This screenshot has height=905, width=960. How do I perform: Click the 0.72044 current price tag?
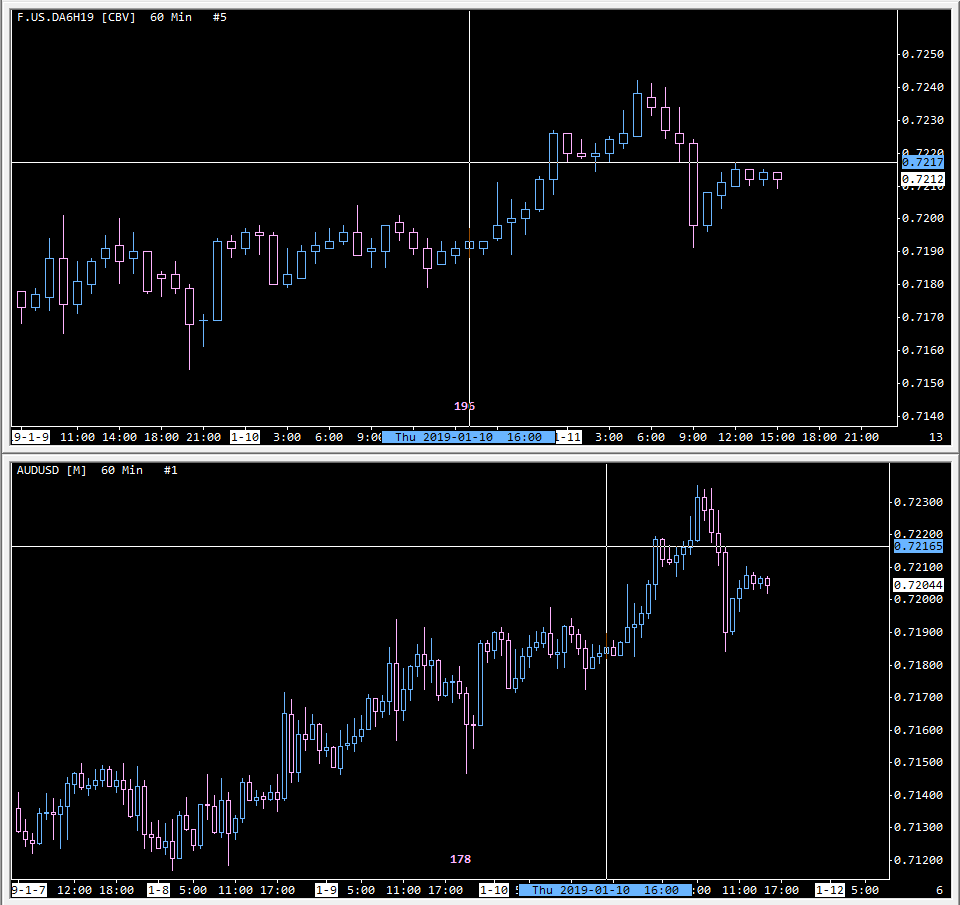pyautogui.click(x=918, y=585)
